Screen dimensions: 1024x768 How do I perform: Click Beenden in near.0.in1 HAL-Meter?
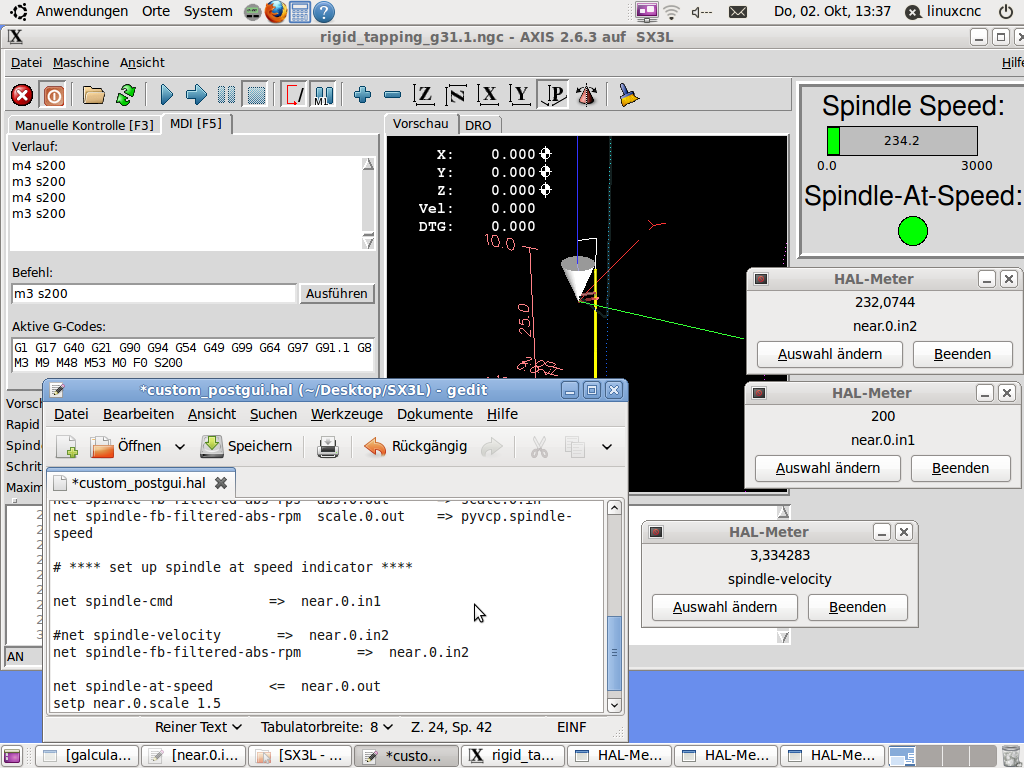960,468
